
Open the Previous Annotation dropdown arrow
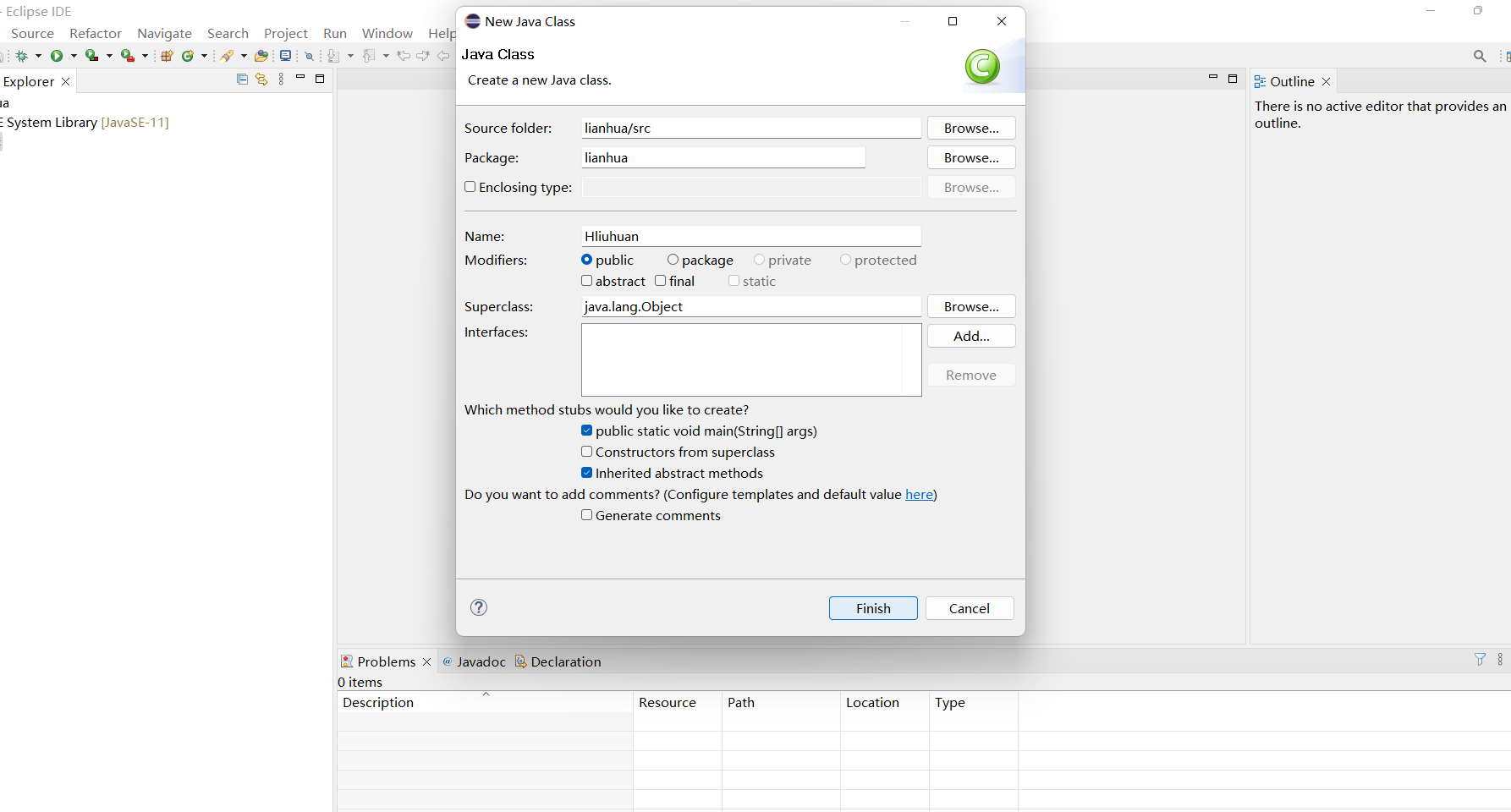click(386, 56)
